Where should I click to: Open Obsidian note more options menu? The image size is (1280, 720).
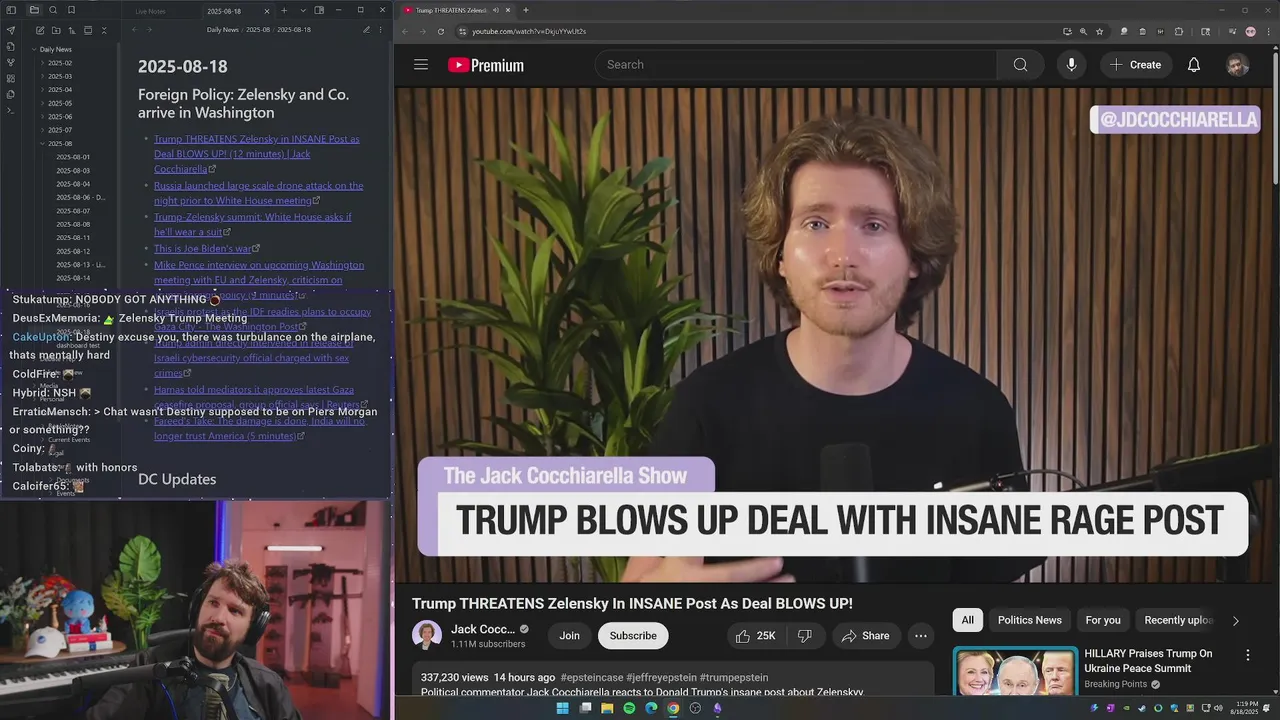(x=380, y=30)
